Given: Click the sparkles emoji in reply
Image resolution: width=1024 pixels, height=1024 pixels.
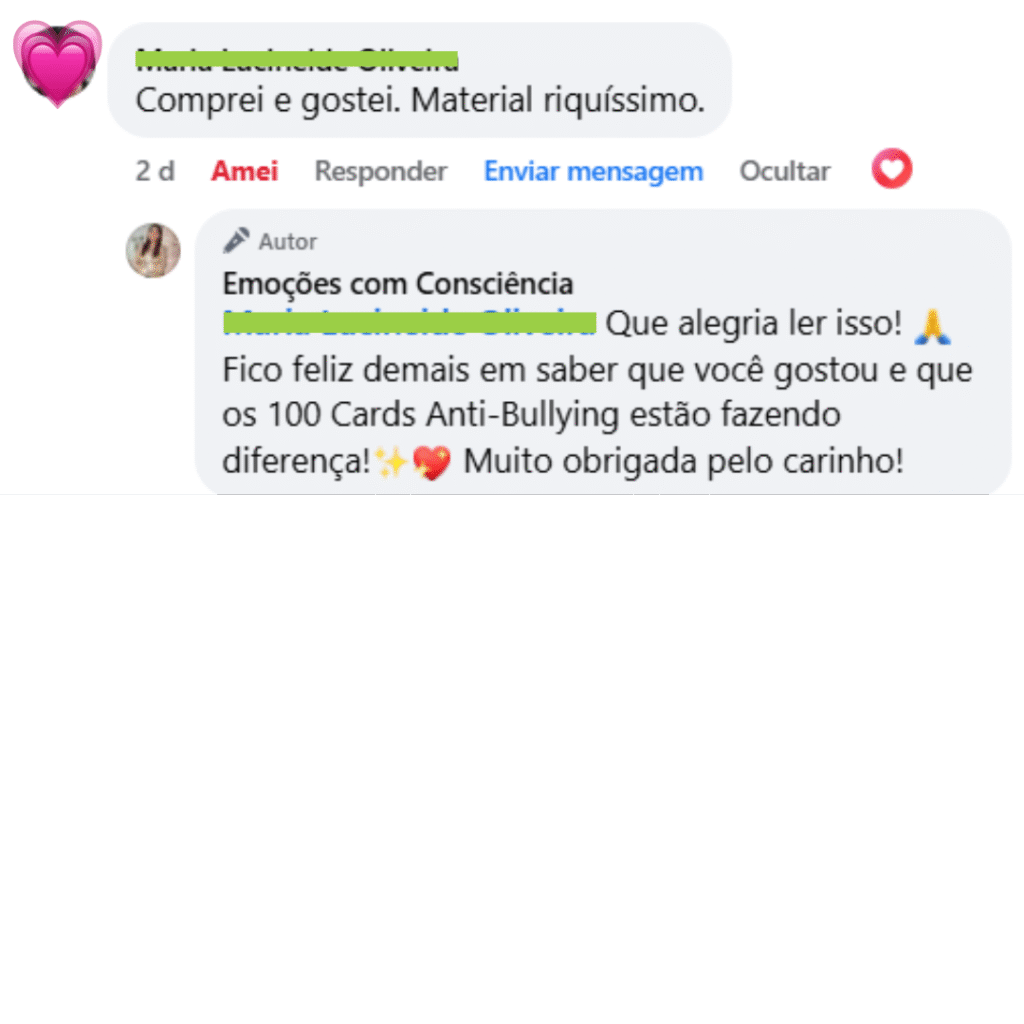Looking at the screenshot, I should (x=391, y=463).
